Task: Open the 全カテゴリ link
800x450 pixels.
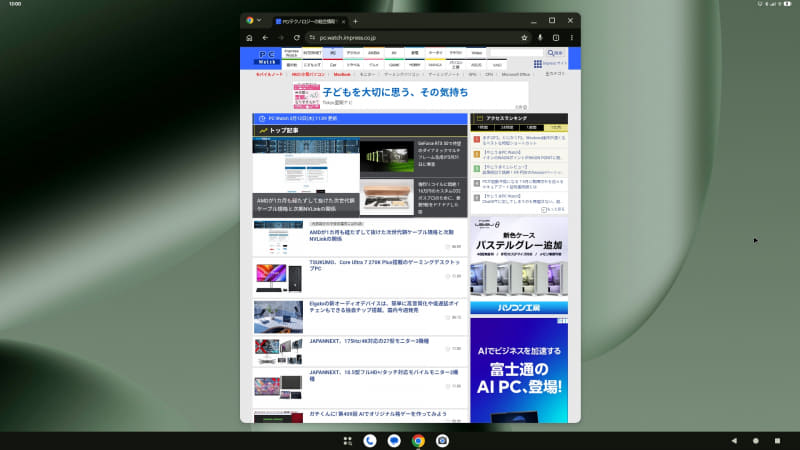Action: pyautogui.click(x=555, y=74)
